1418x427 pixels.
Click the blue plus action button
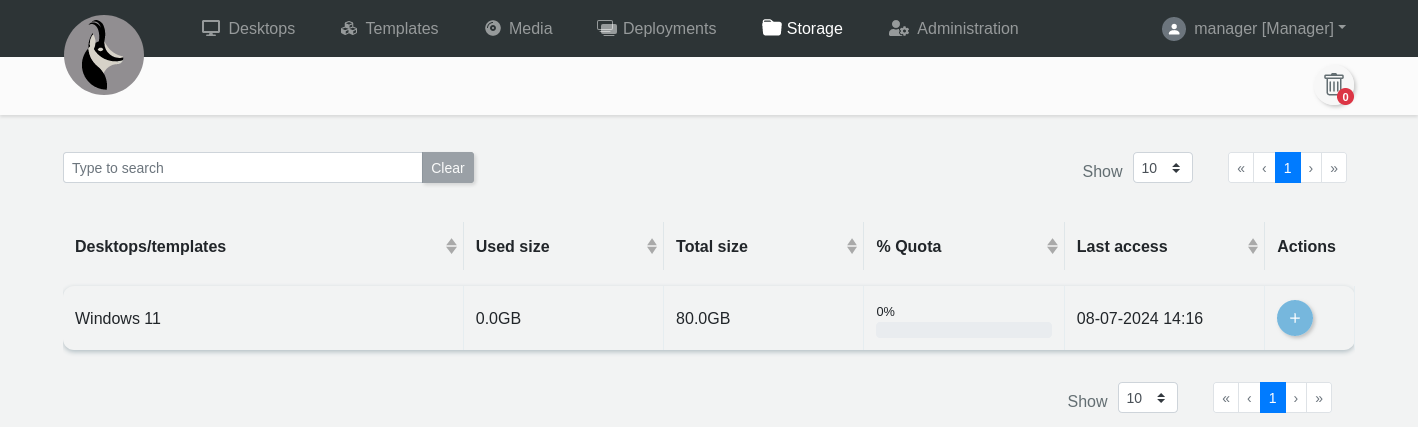pyautogui.click(x=1294, y=318)
